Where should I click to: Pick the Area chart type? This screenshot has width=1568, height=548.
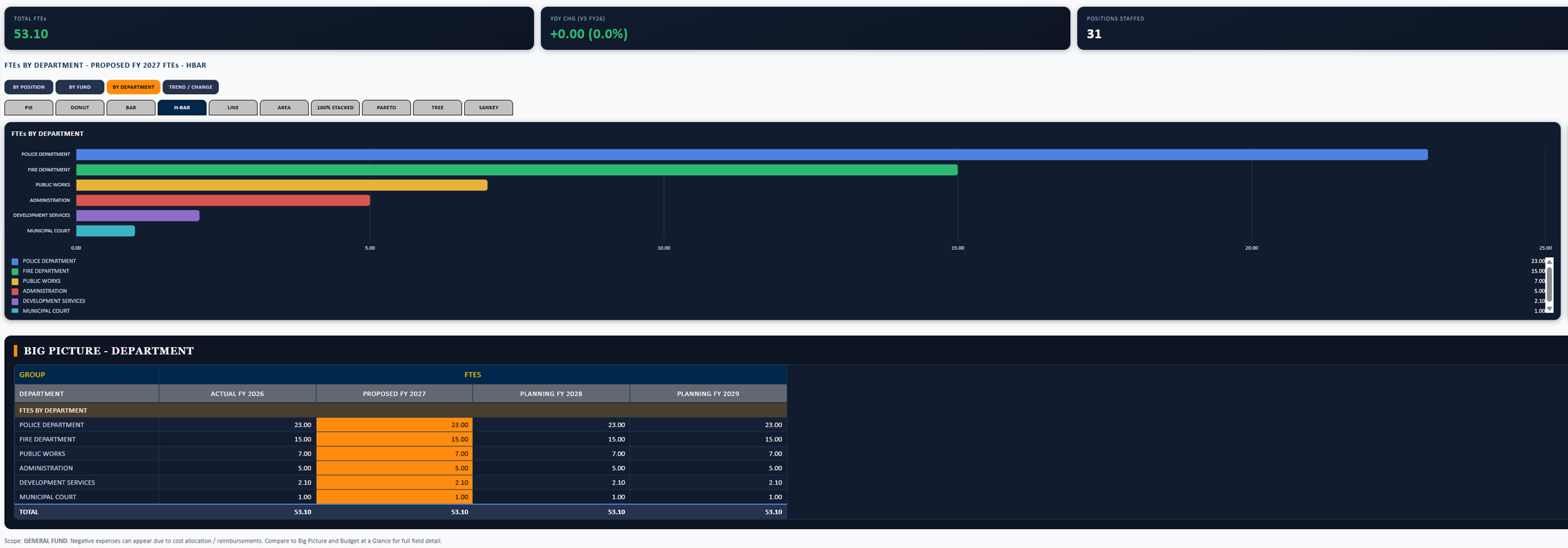(x=284, y=108)
